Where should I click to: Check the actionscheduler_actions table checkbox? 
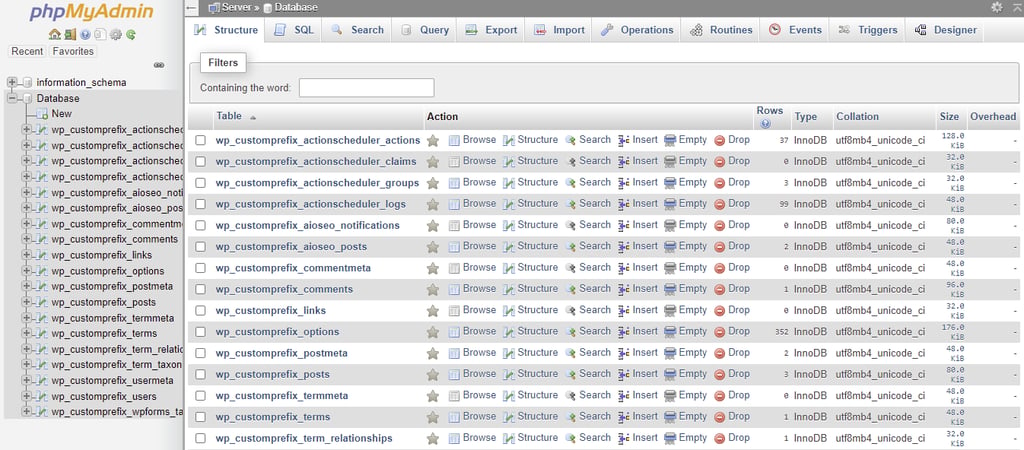coord(201,140)
